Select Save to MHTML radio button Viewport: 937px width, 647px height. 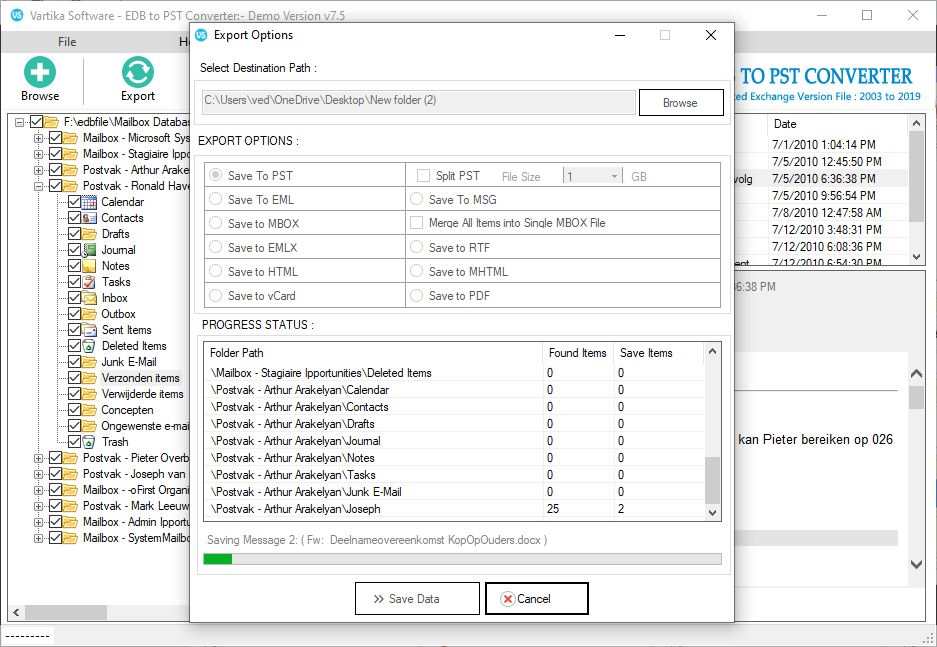[x=417, y=271]
